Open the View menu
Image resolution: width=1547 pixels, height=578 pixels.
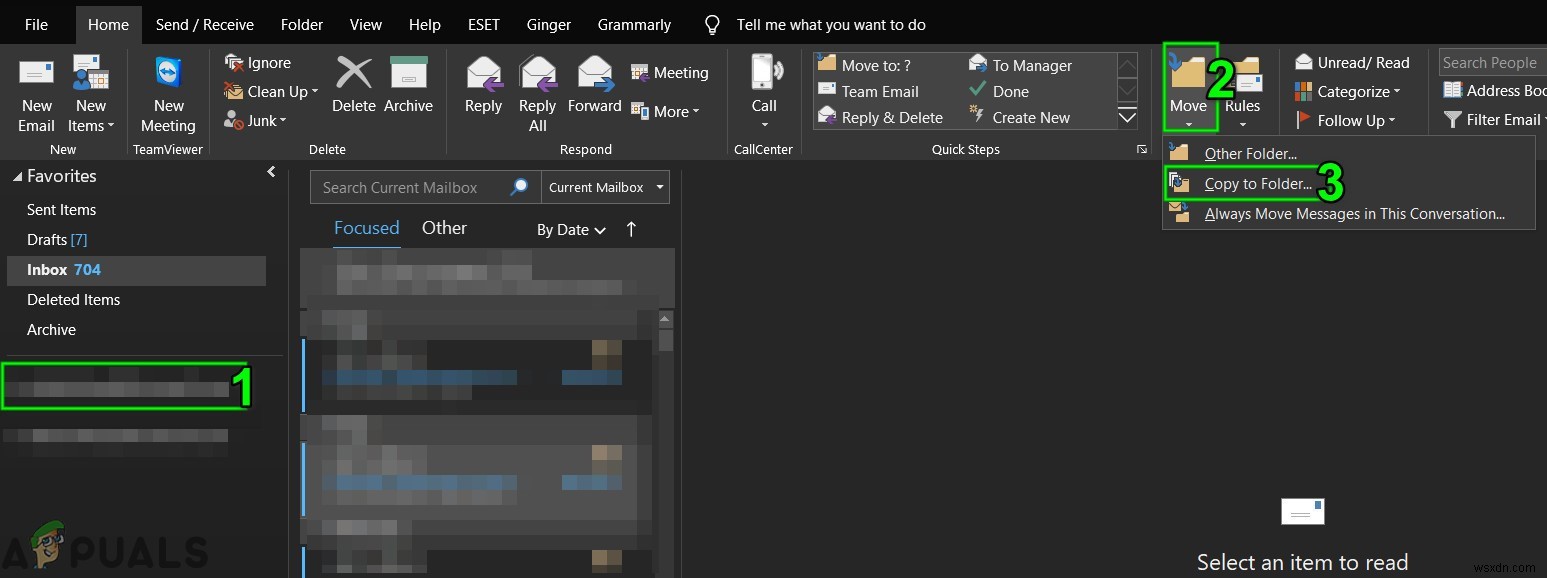coord(365,24)
